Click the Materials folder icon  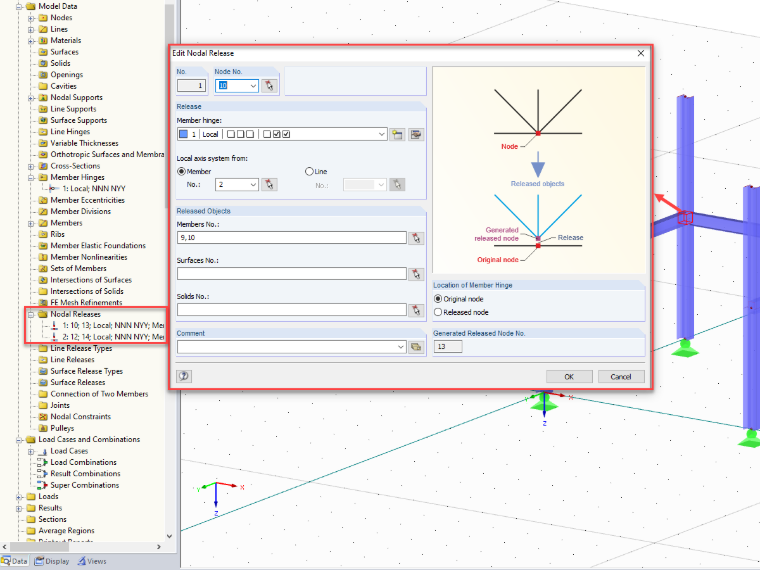click(43, 41)
